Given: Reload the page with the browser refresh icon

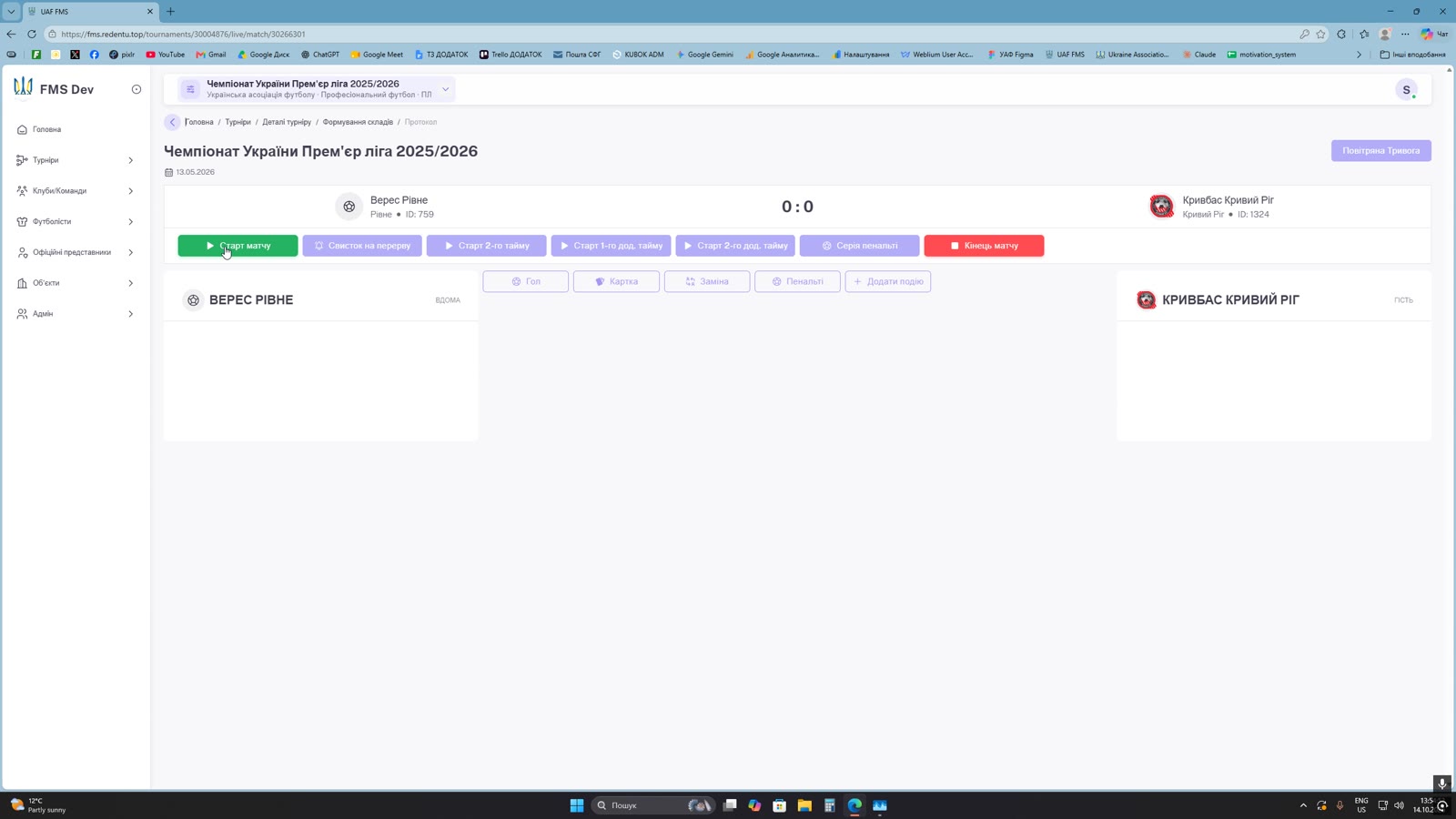Looking at the screenshot, I should [32, 34].
